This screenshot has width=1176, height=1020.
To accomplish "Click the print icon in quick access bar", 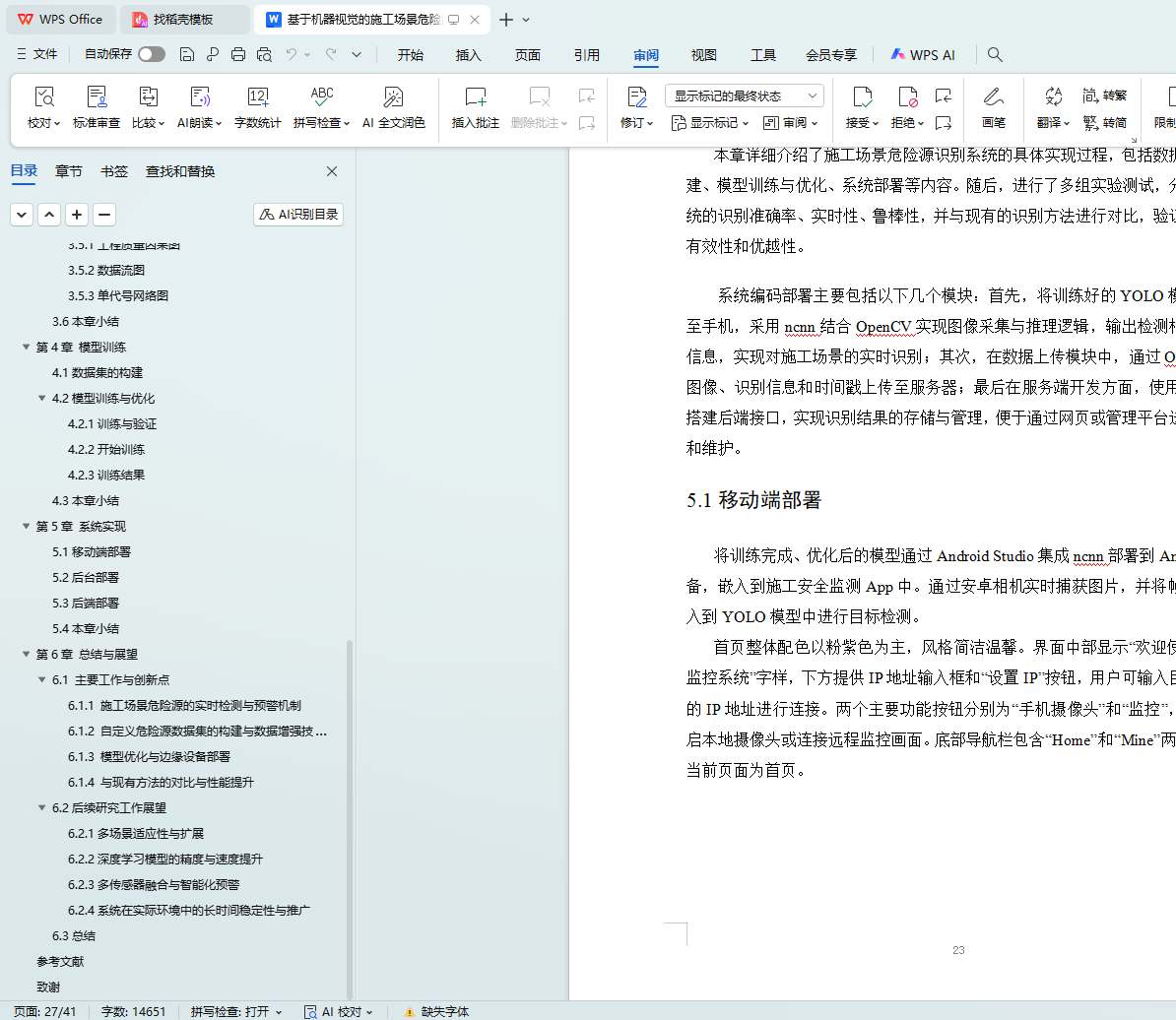I will click(x=238, y=55).
